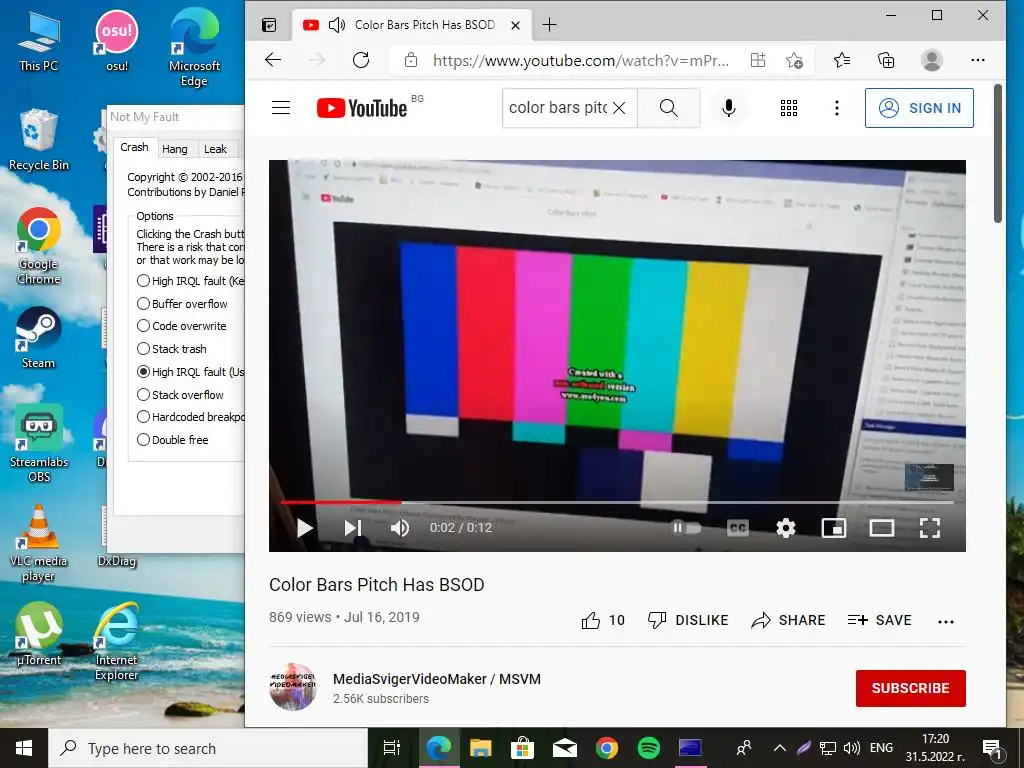The height and width of the screenshot is (768, 1024).
Task: Switch to the Leak tab in NotMyFault
Action: point(215,149)
